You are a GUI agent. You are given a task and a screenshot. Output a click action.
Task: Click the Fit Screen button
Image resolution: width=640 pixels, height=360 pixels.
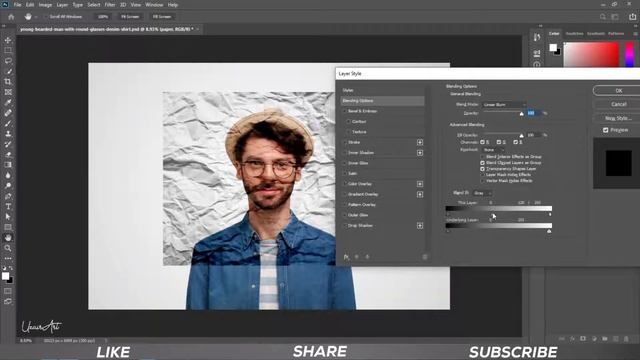pos(130,17)
